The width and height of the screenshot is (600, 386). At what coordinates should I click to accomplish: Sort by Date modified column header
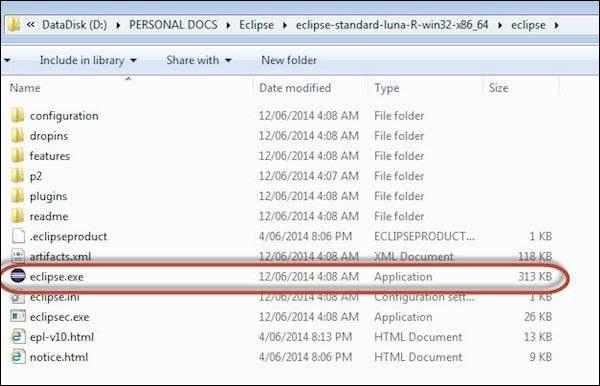coord(295,88)
